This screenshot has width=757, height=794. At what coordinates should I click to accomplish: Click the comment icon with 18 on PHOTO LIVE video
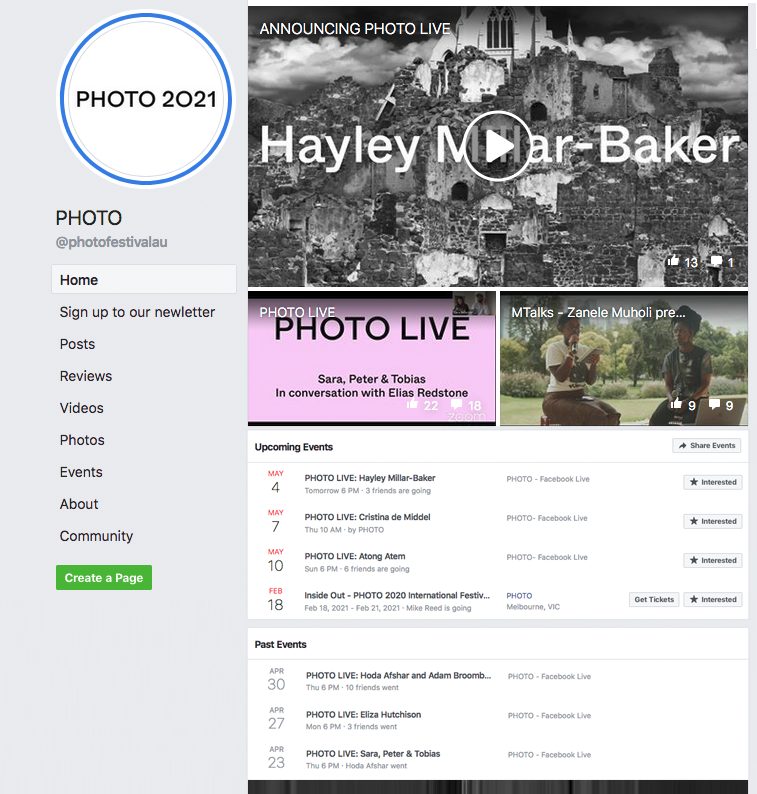click(x=456, y=404)
